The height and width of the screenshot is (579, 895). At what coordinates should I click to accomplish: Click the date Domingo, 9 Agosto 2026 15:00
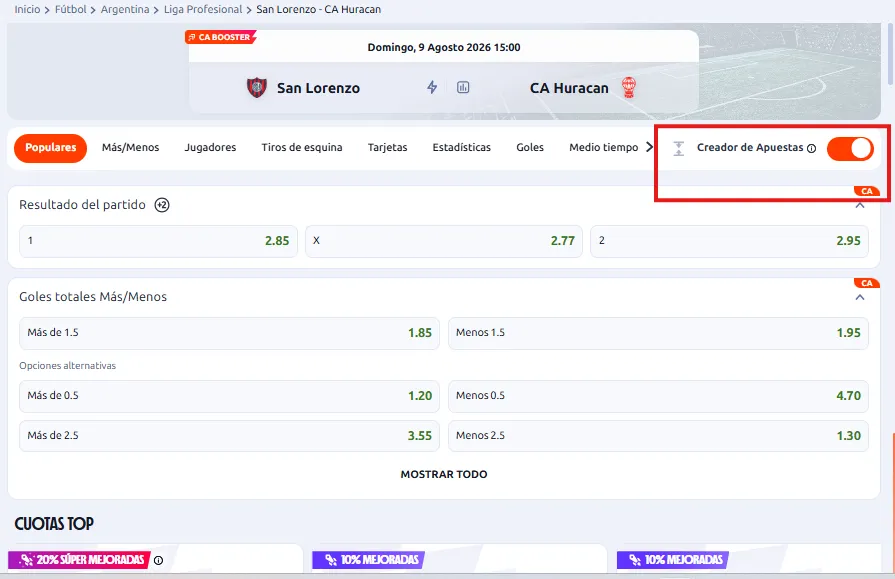444,47
